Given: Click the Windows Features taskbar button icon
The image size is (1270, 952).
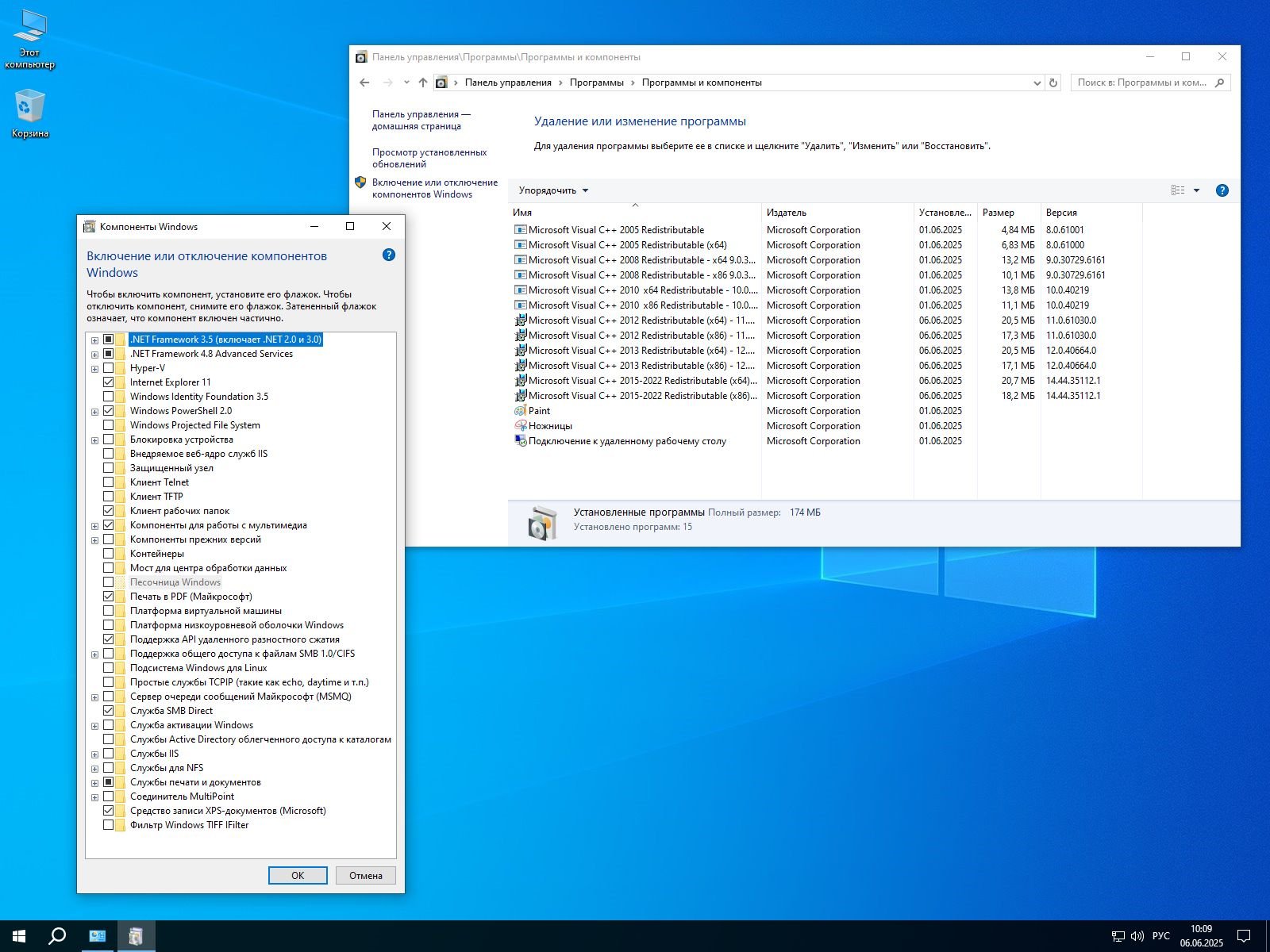Looking at the screenshot, I should pyautogui.click(x=136, y=936).
